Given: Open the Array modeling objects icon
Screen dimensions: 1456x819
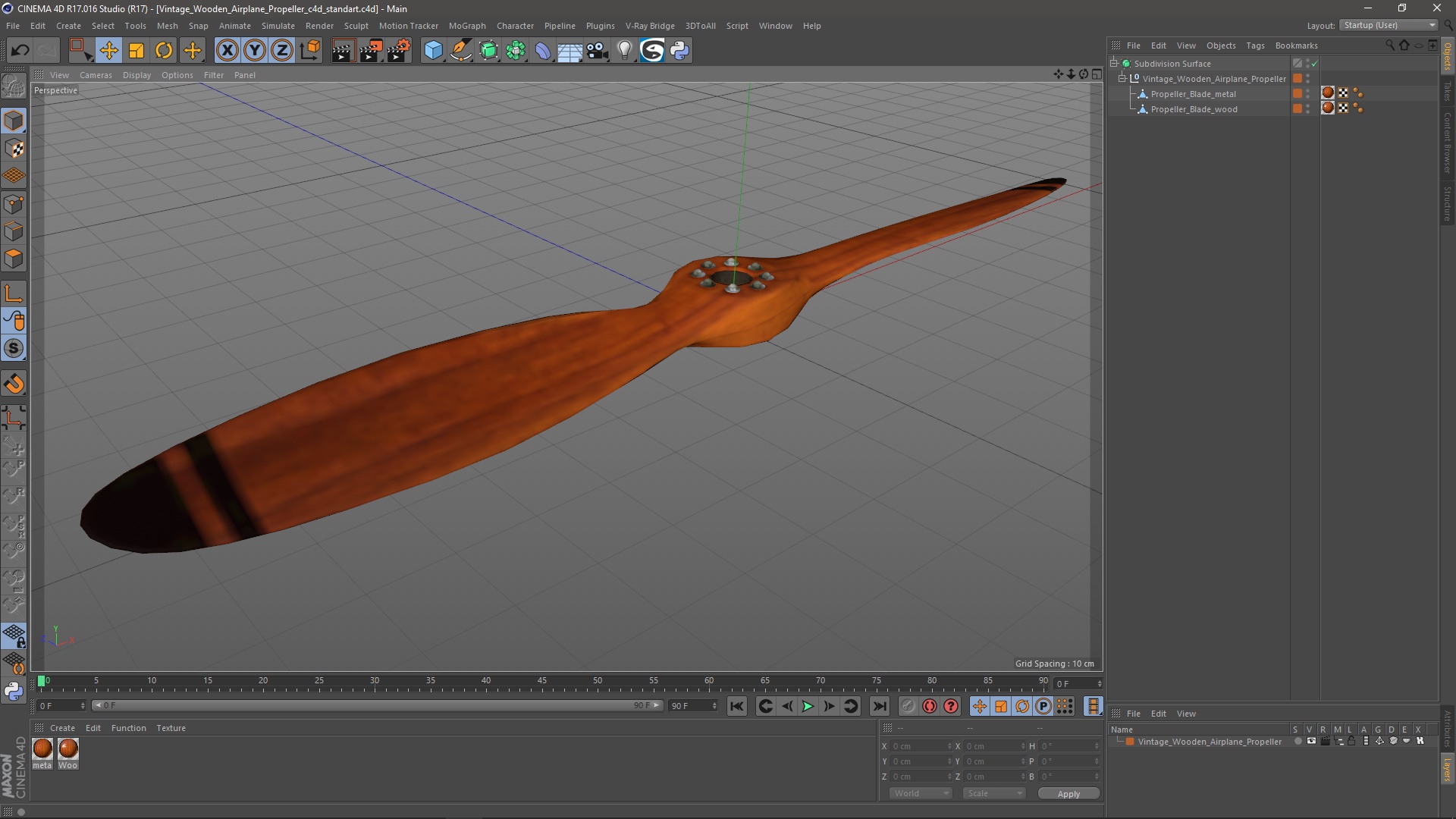Looking at the screenshot, I should click(516, 51).
